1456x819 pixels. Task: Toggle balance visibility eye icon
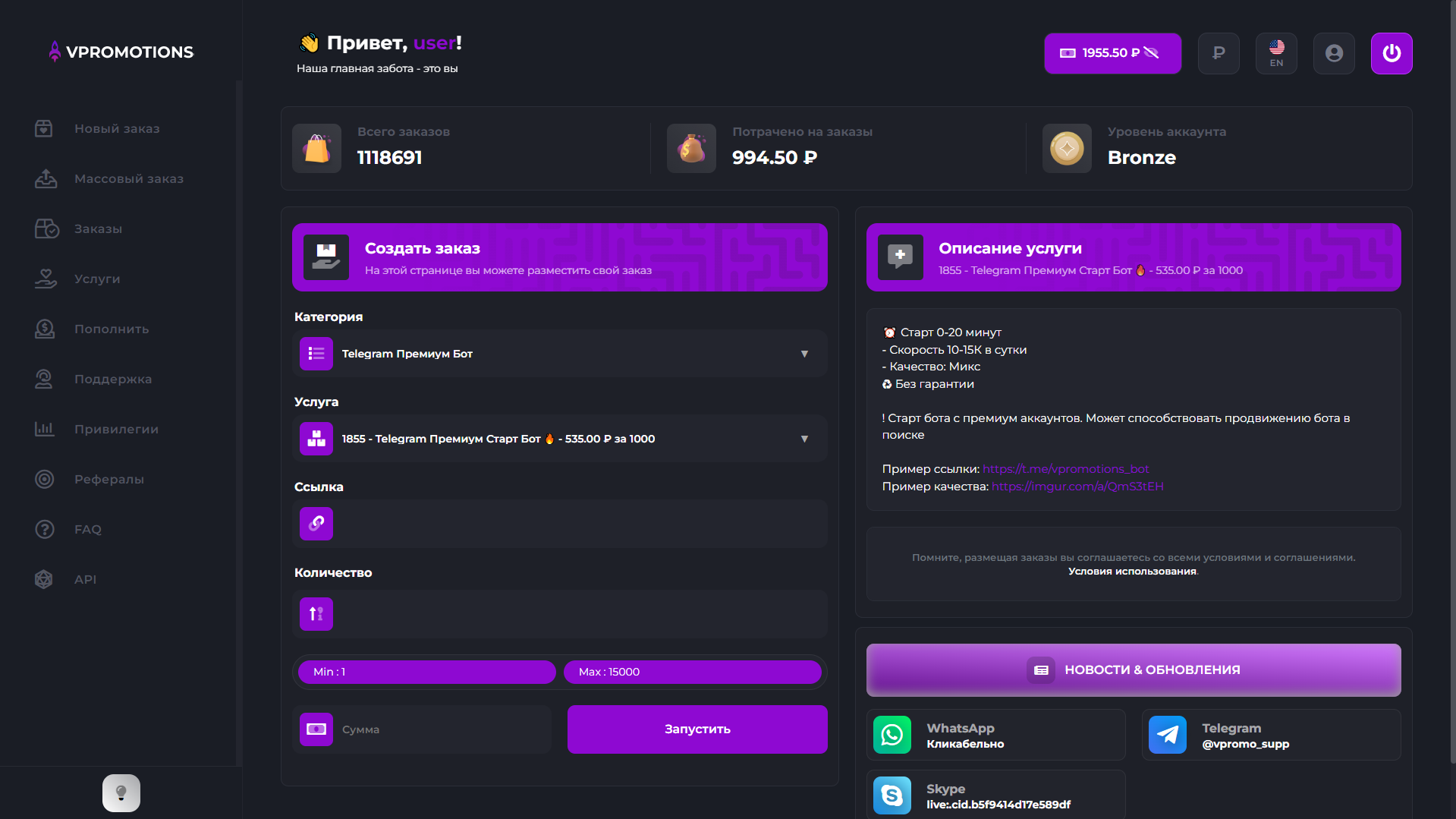pyautogui.click(x=1152, y=53)
